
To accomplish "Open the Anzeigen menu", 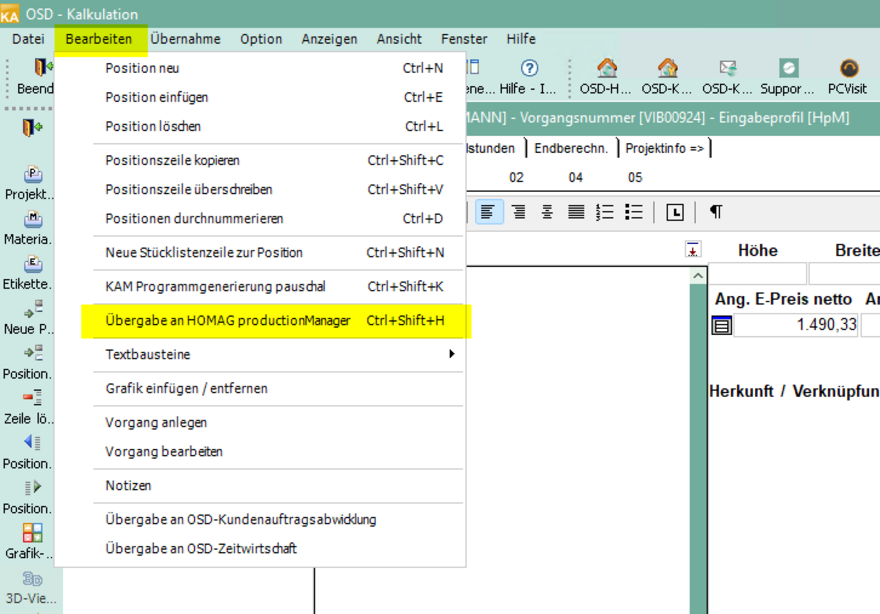I will 329,39.
